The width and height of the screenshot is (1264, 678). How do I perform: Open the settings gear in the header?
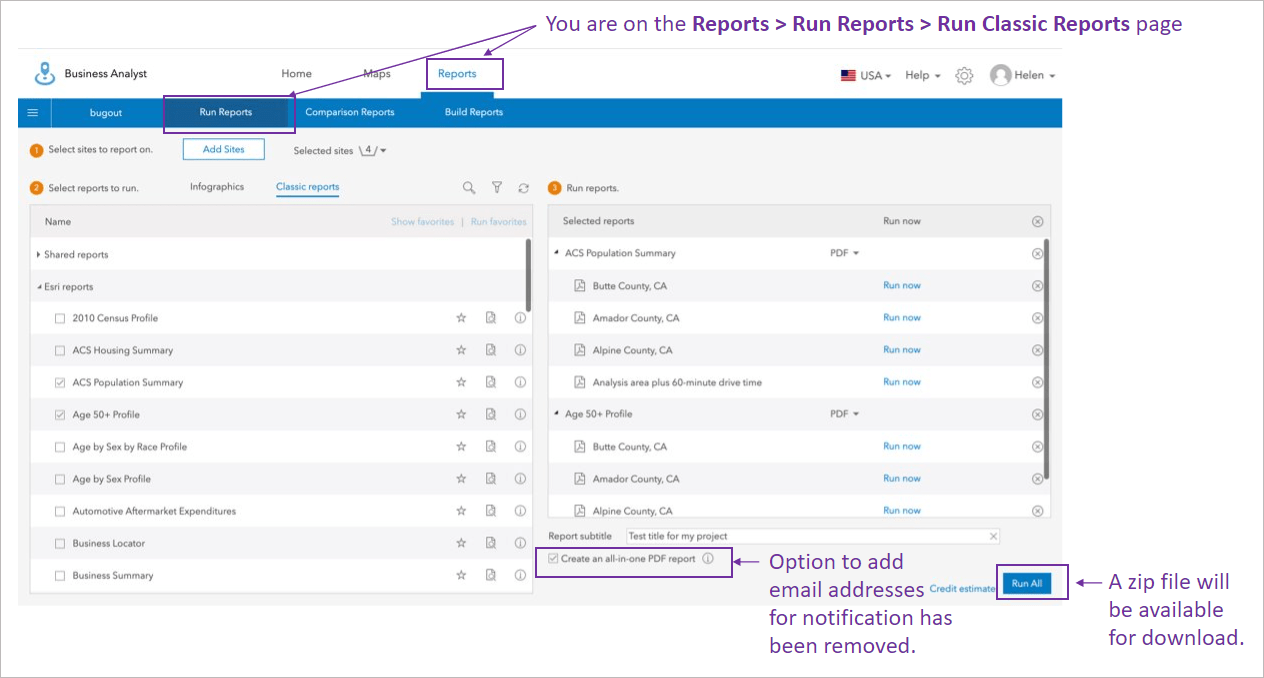(x=963, y=74)
